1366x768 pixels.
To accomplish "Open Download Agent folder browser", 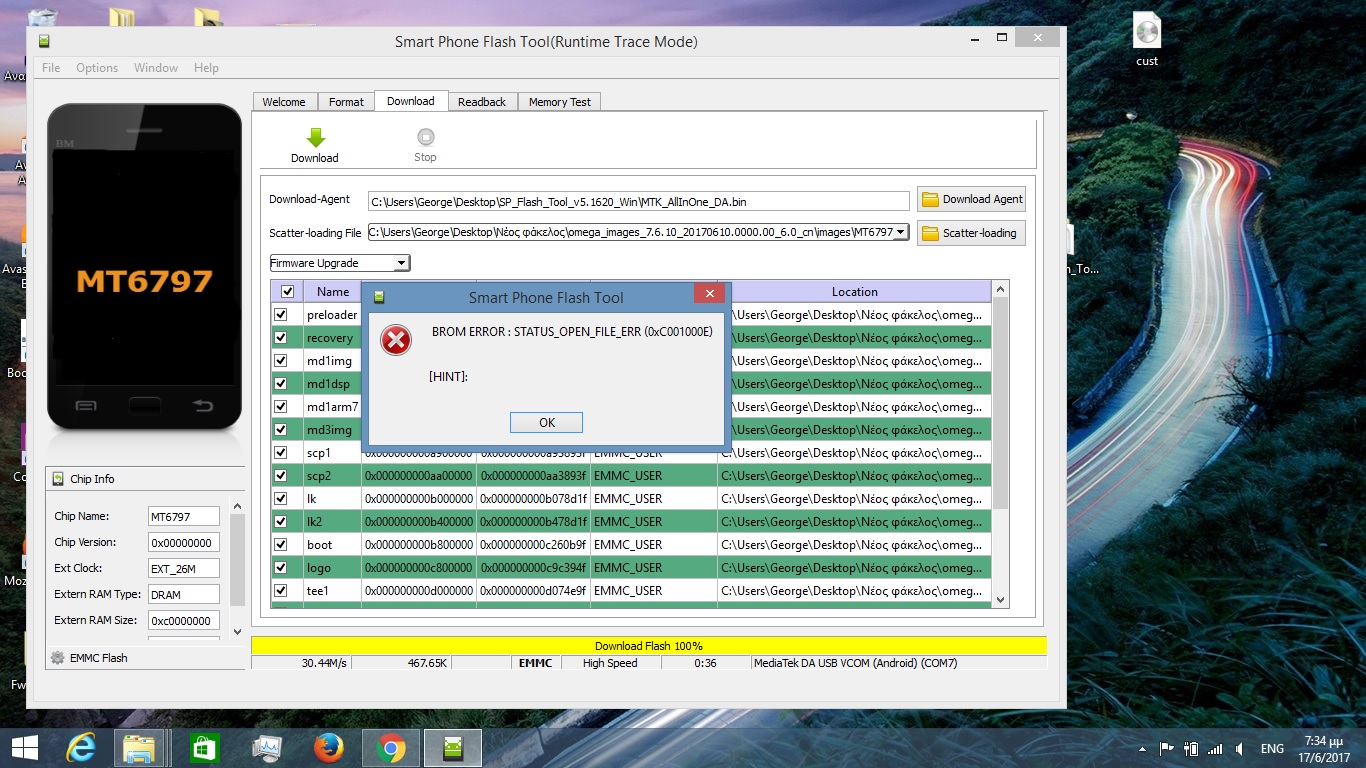I will pos(971,199).
